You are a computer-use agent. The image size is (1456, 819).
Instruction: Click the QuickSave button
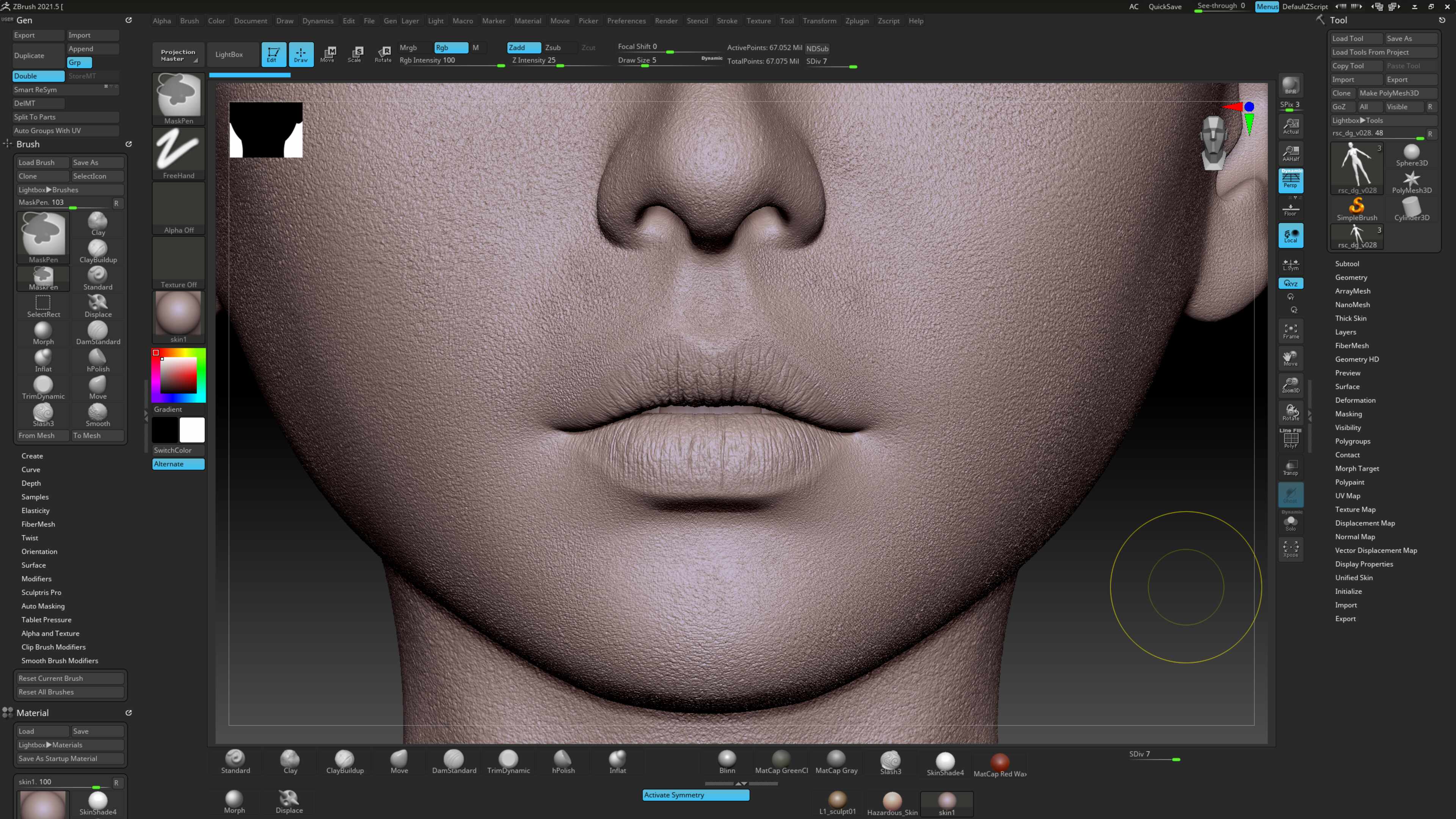(1164, 6)
